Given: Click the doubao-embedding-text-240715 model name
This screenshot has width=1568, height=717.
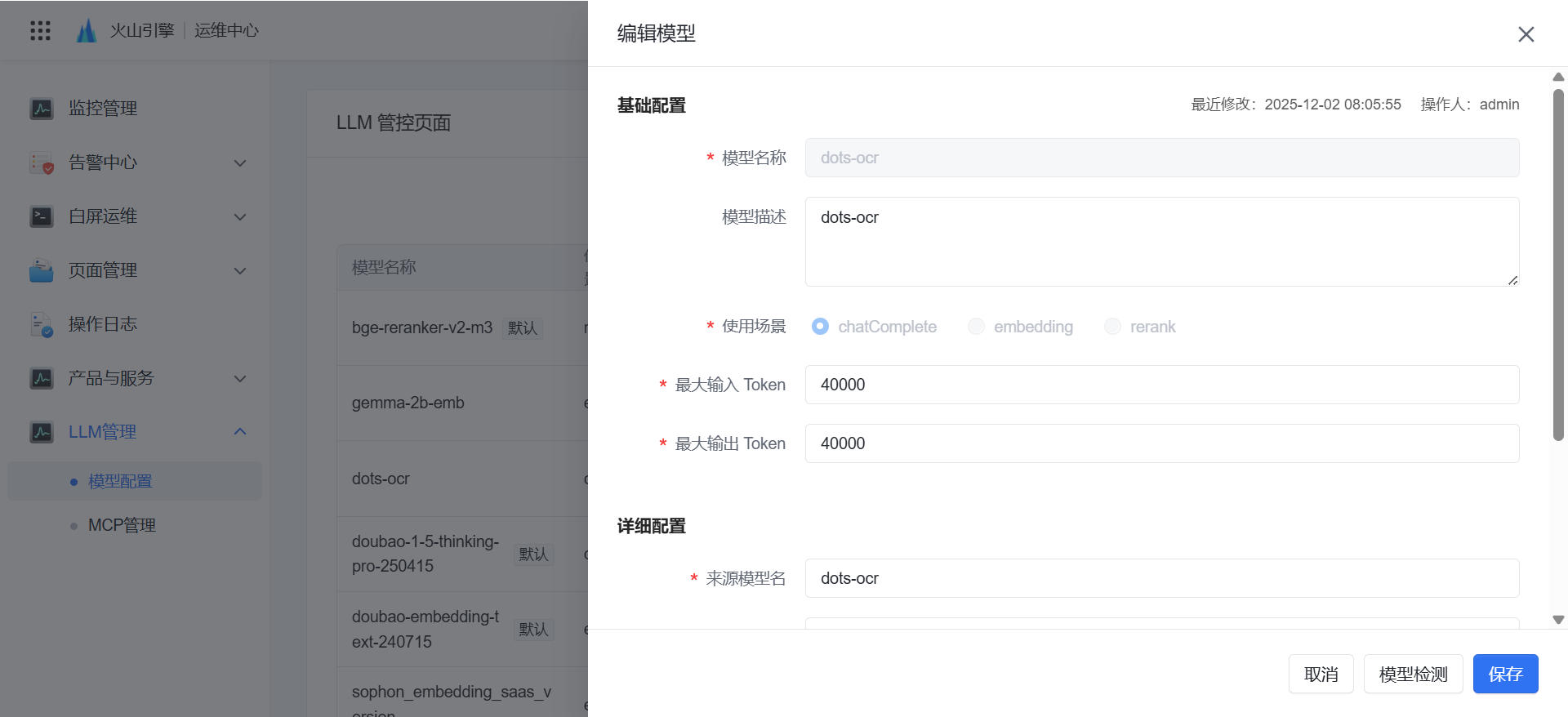Looking at the screenshot, I should point(425,629).
